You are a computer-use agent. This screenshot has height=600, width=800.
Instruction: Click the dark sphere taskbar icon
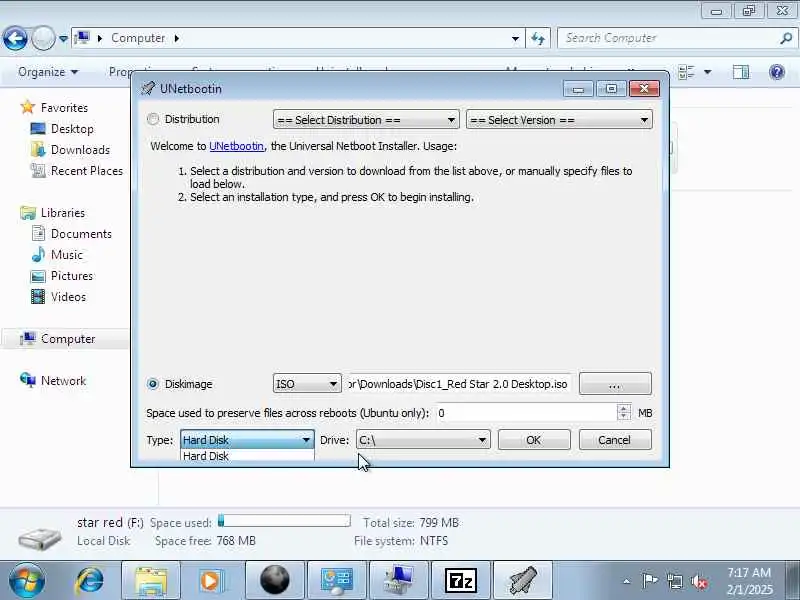click(274, 580)
